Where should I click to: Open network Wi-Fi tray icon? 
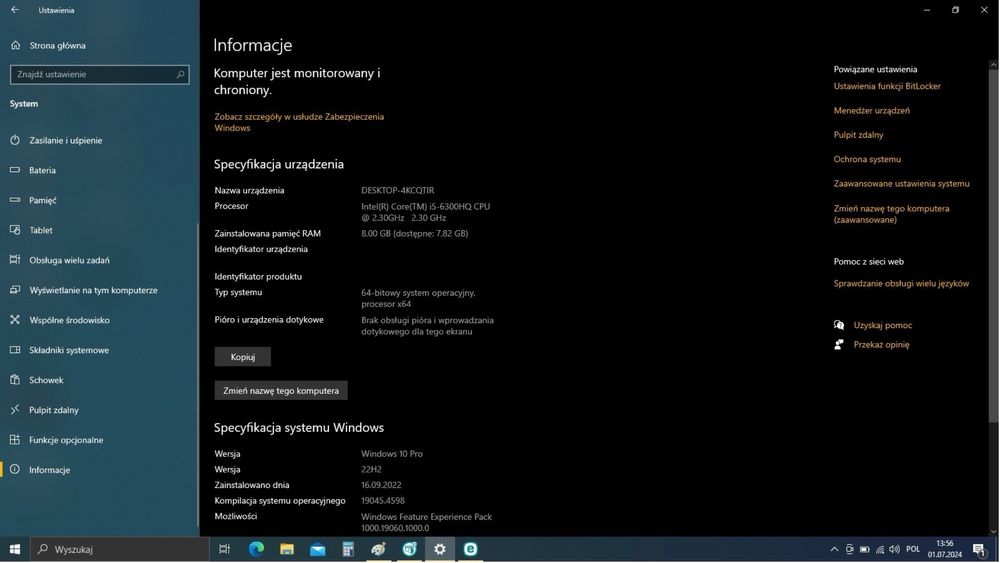[x=880, y=549]
